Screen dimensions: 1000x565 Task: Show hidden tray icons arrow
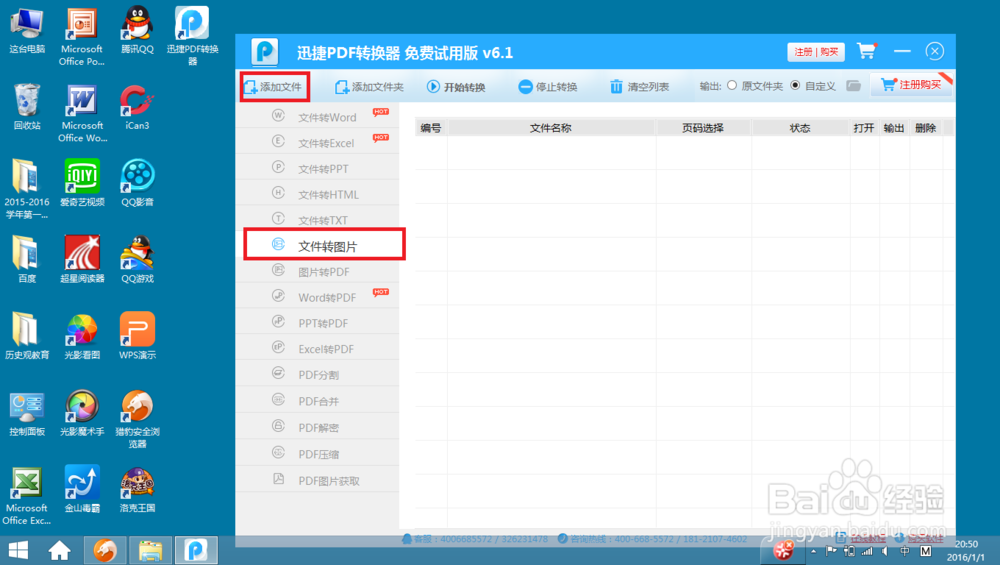(813, 551)
